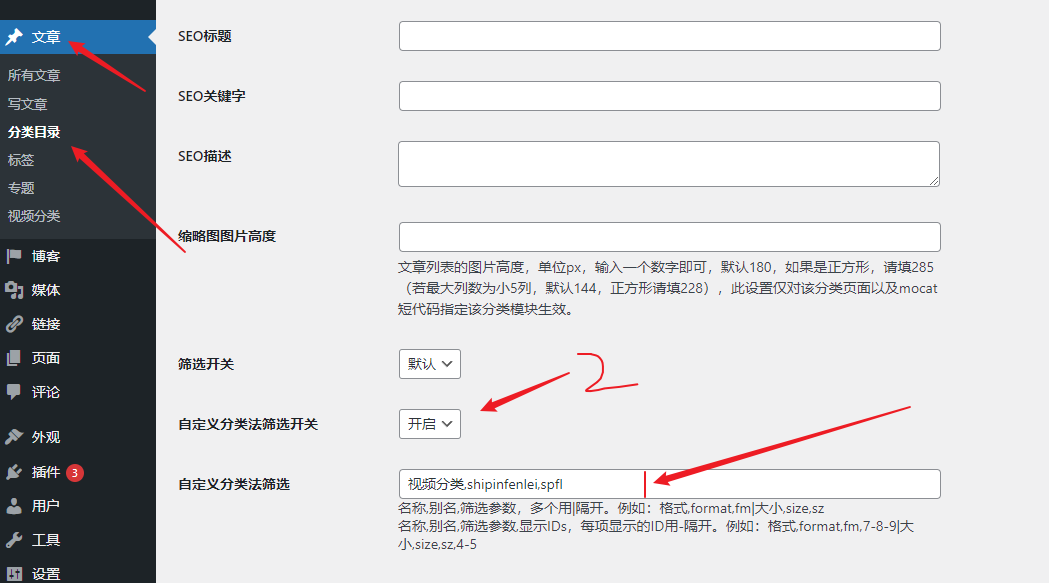
Task: Click the 用户 person icon
Action: 14,506
